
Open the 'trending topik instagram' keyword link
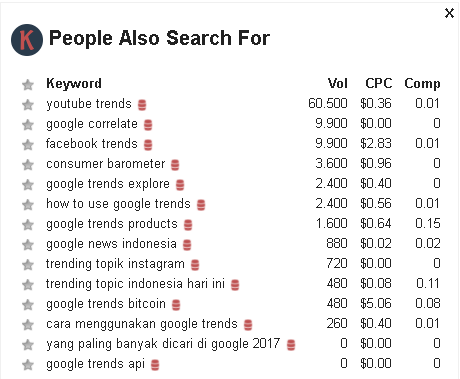click(x=115, y=264)
